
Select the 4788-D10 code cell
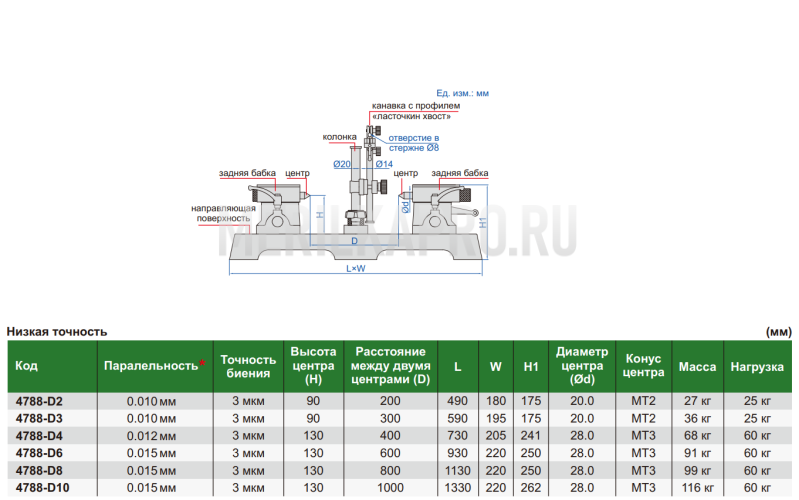click(x=42, y=488)
